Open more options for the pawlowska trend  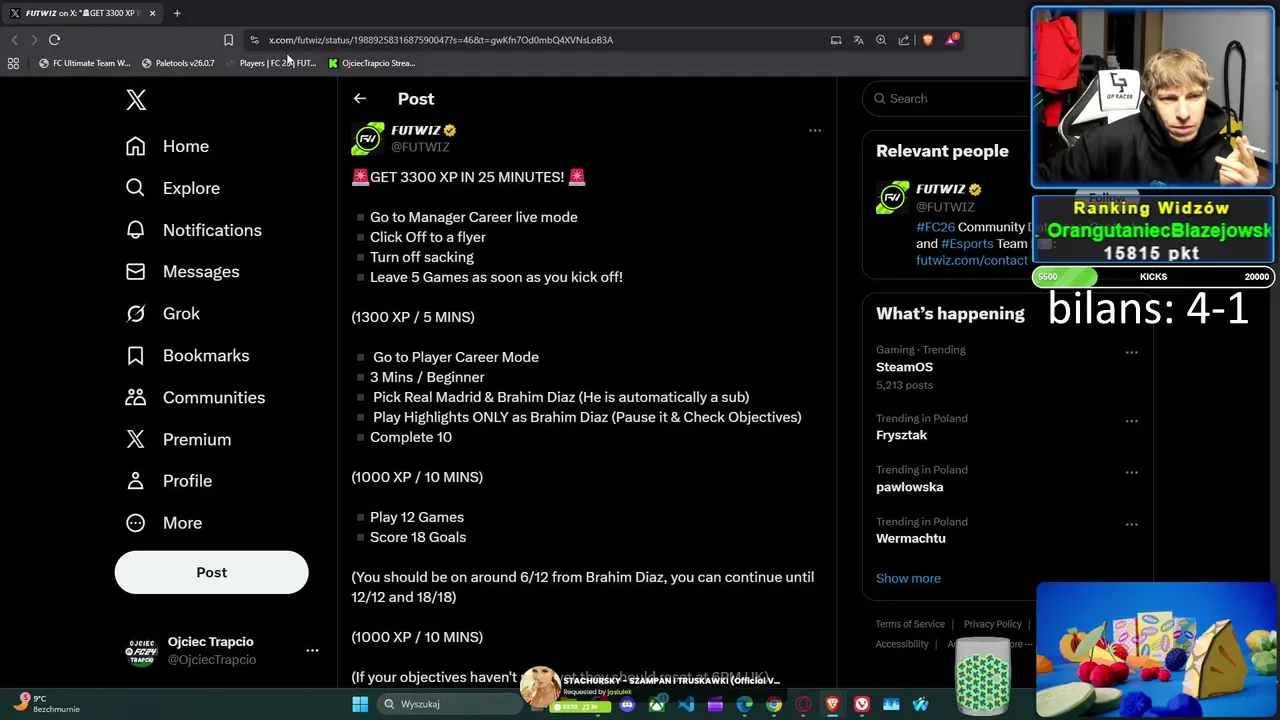click(x=1131, y=472)
